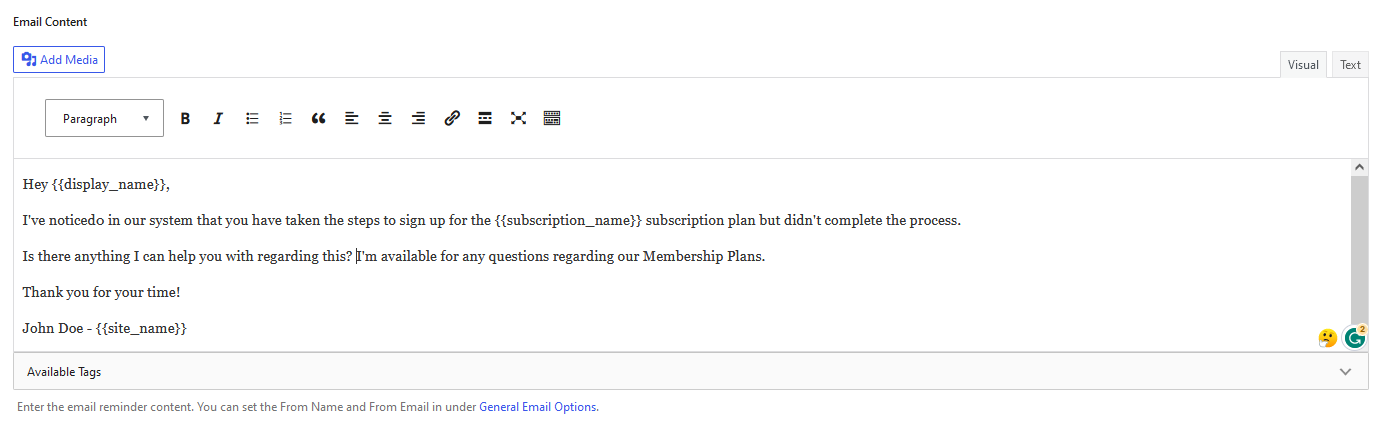
Task: Open the General Email Options link
Action: click(x=538, y=407)
